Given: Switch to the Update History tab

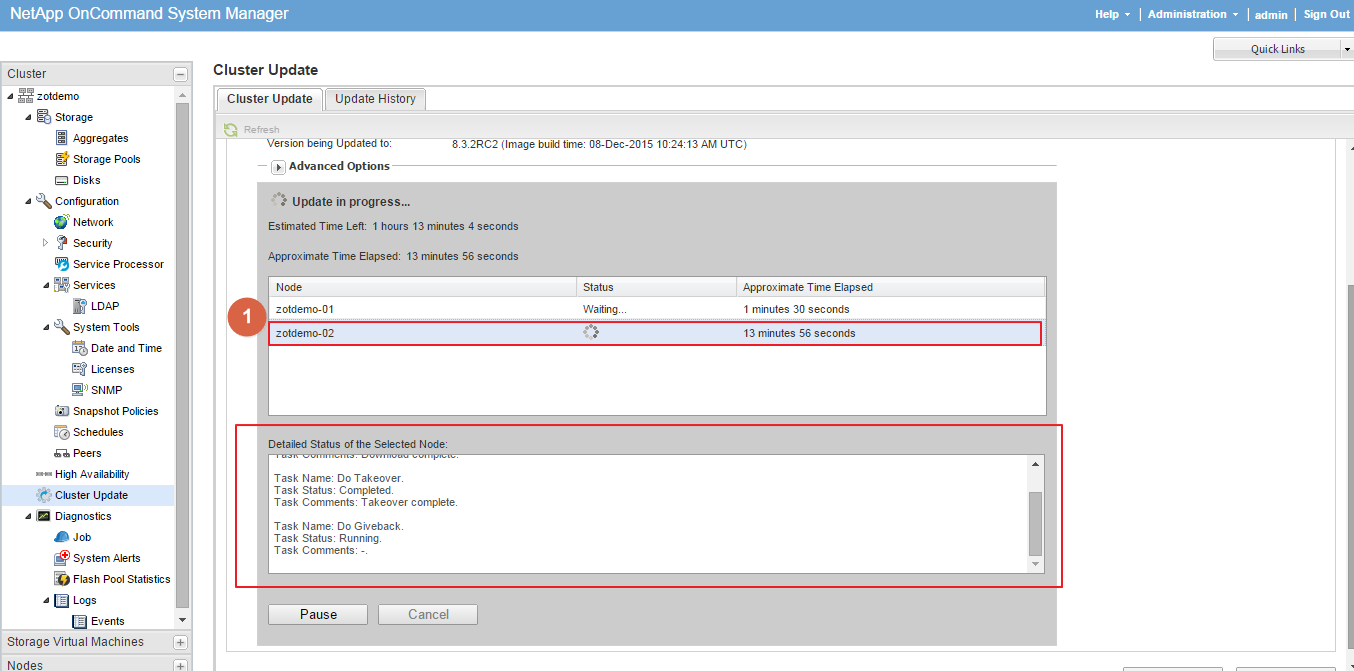Looking at the screenshot, I should [375, 99].
